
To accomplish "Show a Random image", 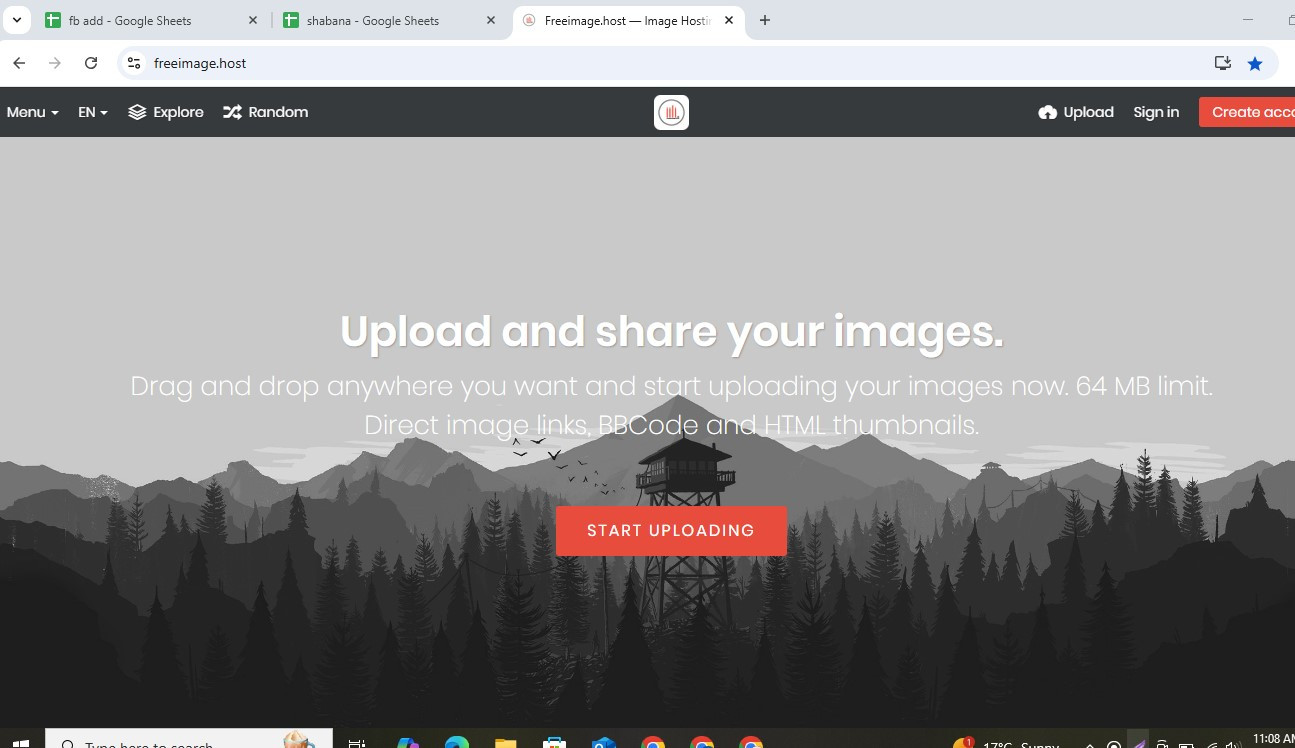I will (x=265, y=112).
